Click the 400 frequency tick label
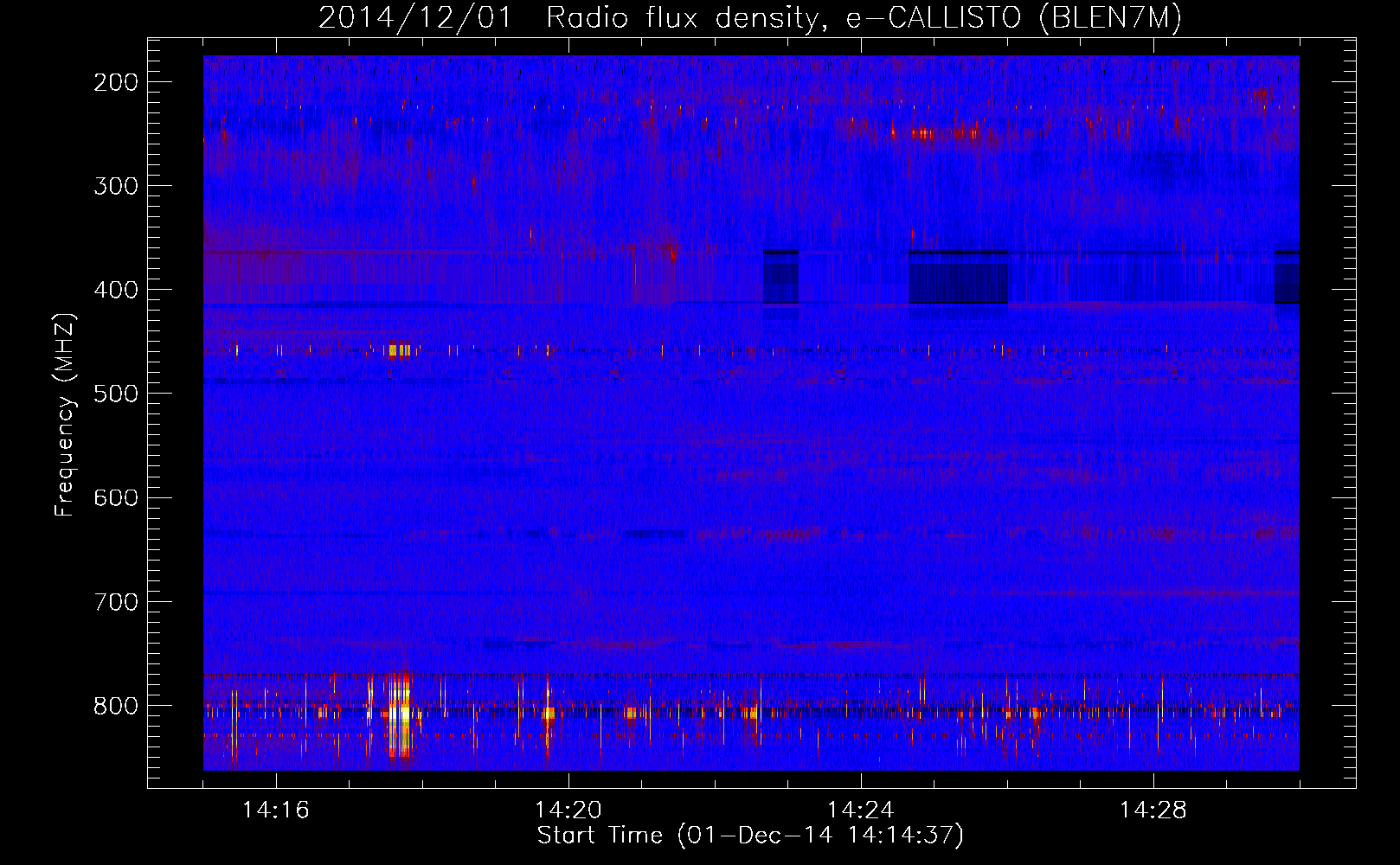Viewport: 1400px width, 865px height. tap(116, 290)
